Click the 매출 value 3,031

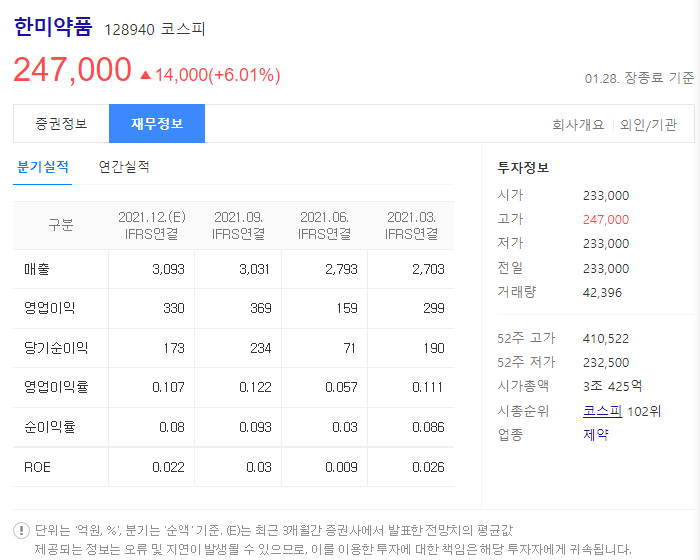(x=254, y=269)
